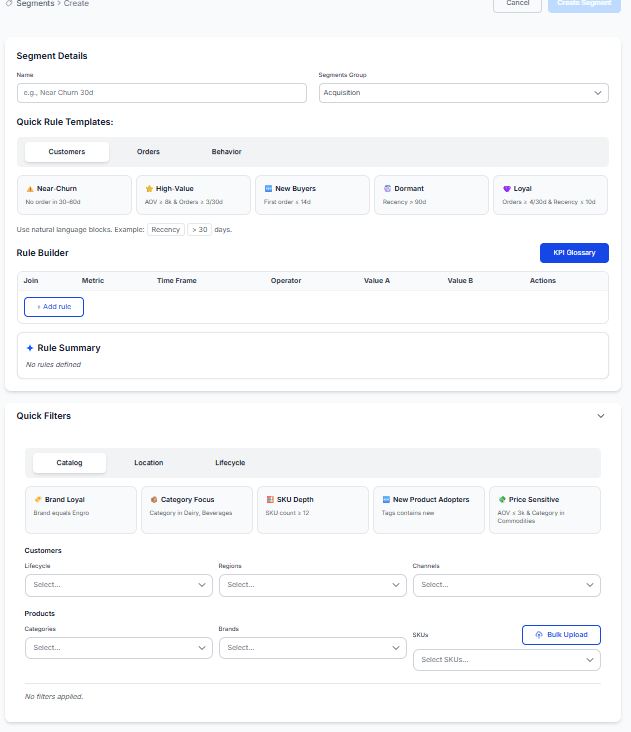This screenshot has width=631, height=732.
Task: Click the Bulk Upload button
Action: 561,635
